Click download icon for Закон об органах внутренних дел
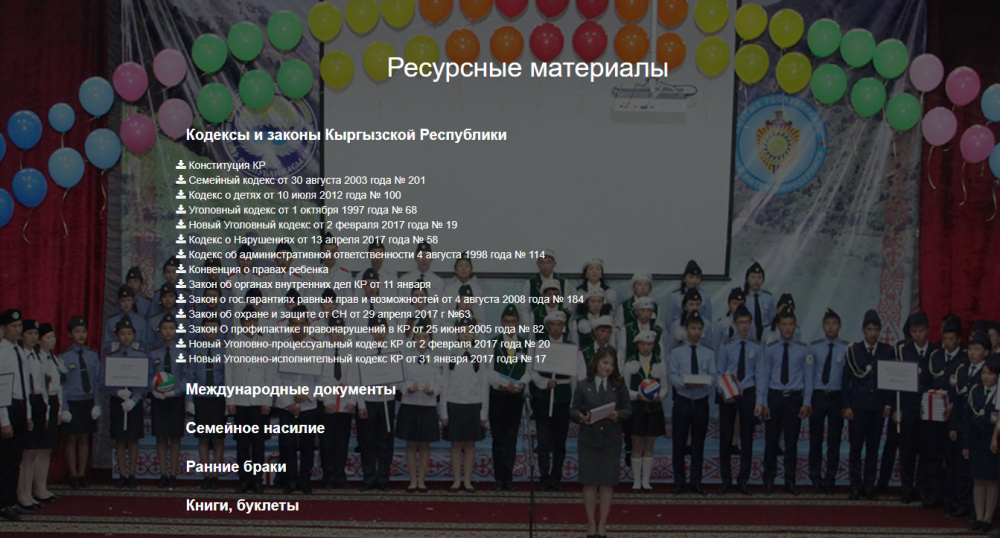The height and width of the screenshot is (538, 1000). point(181,284)
